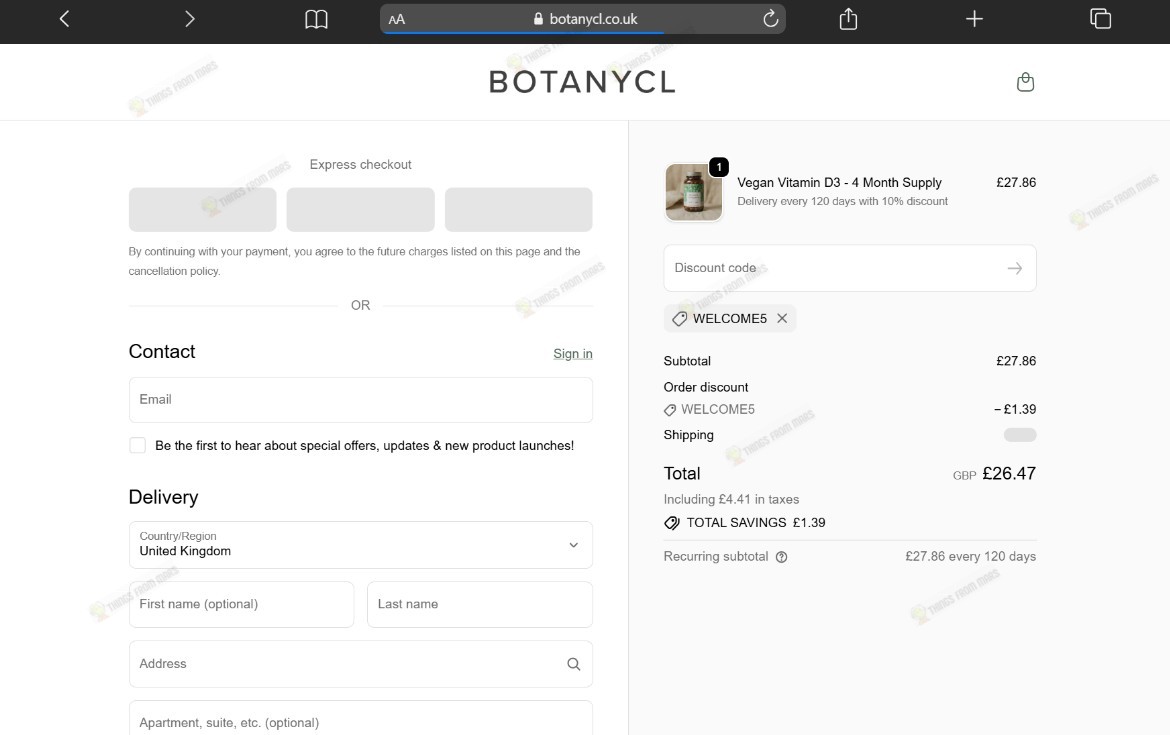
Task: Click the Express checkout heading
Action: click(360, 165)
